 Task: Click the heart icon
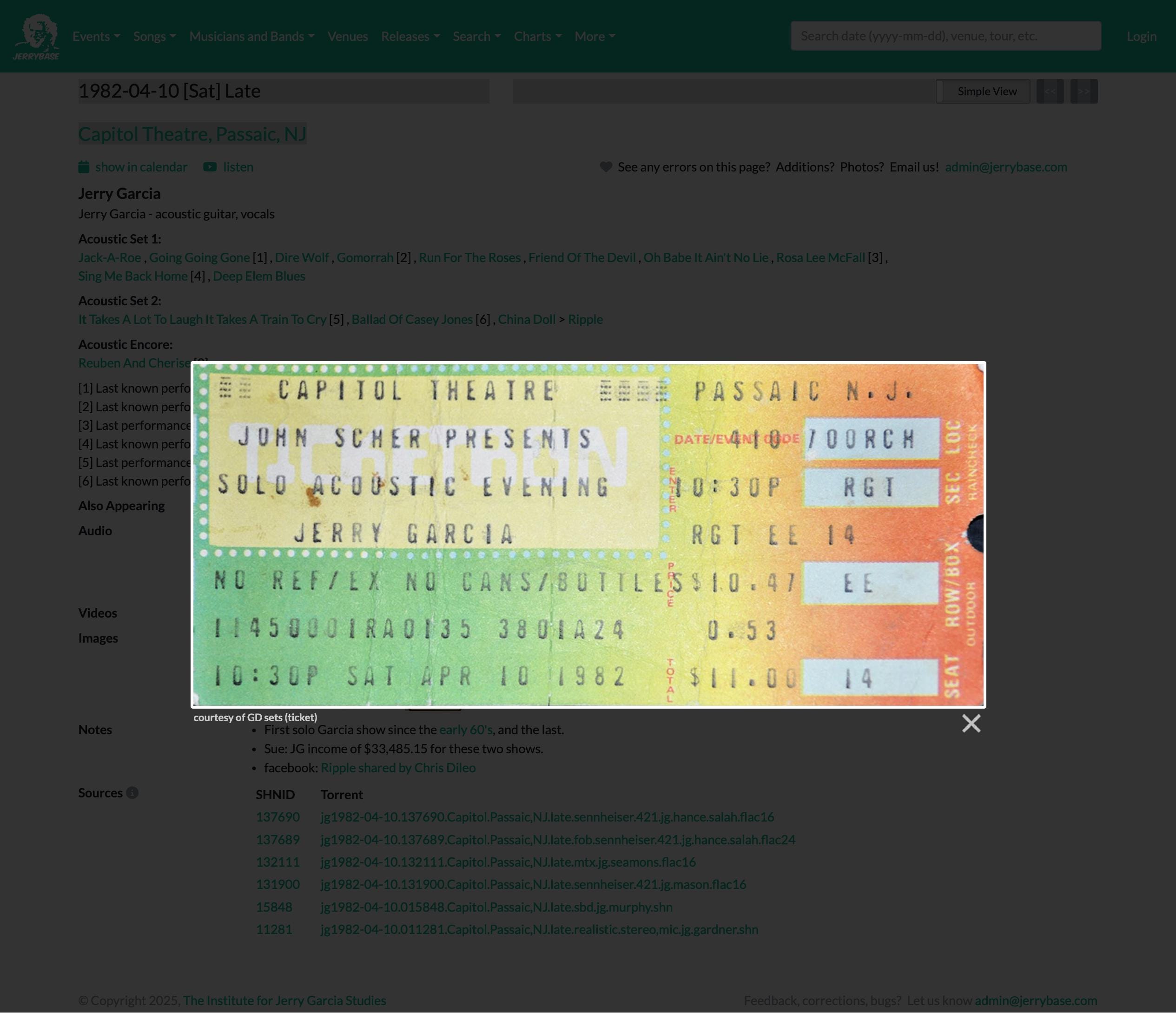point(606,167)
